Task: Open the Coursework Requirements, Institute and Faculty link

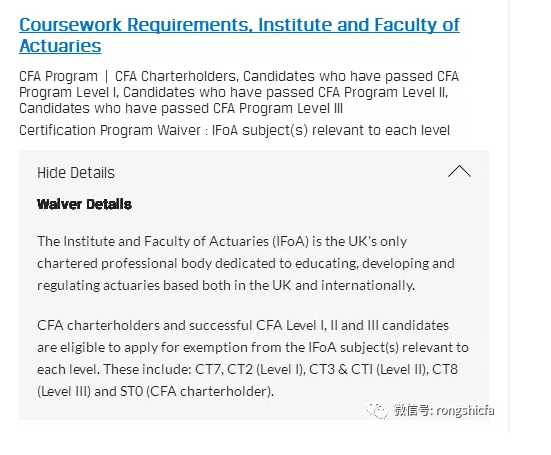Action: (x=239, y=35)
